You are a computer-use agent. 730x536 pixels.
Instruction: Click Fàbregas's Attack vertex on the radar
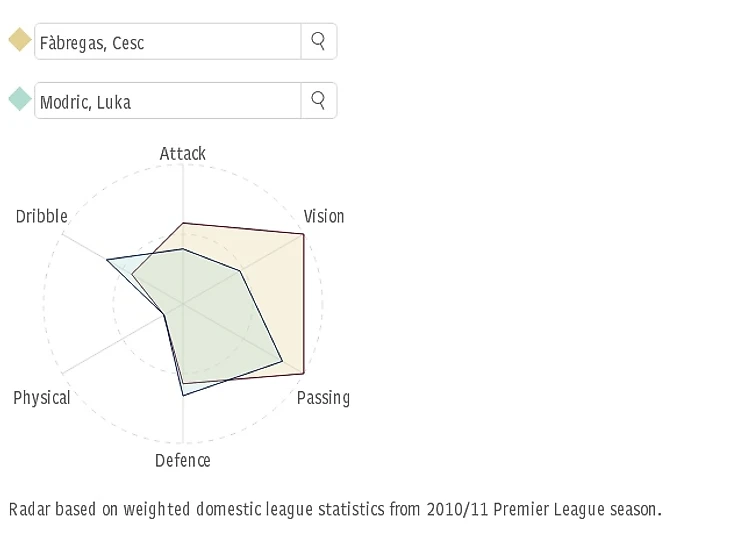[x=183, y=223]
